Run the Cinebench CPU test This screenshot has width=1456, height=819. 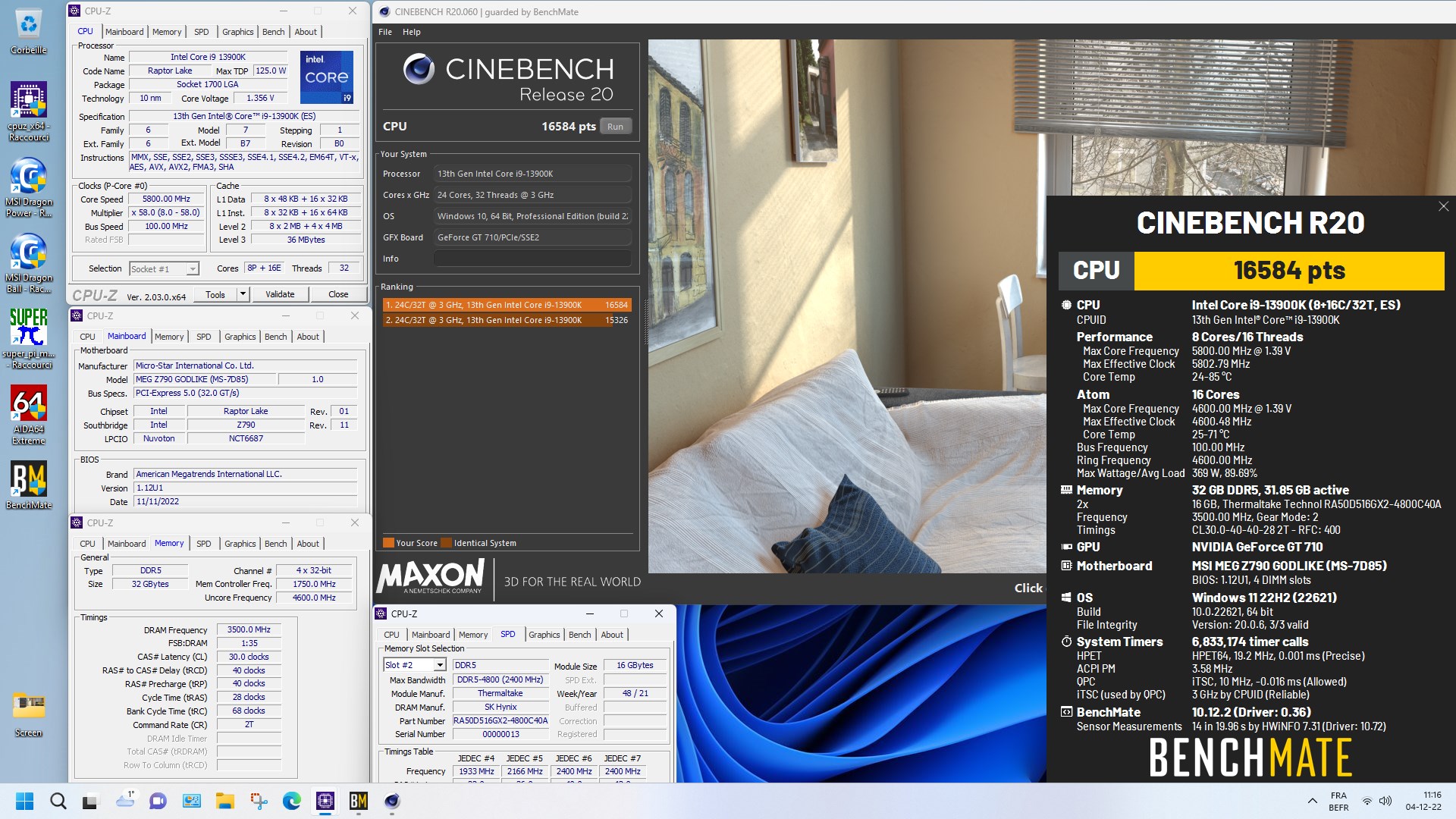pyautogui.click(x=615, y=127)
